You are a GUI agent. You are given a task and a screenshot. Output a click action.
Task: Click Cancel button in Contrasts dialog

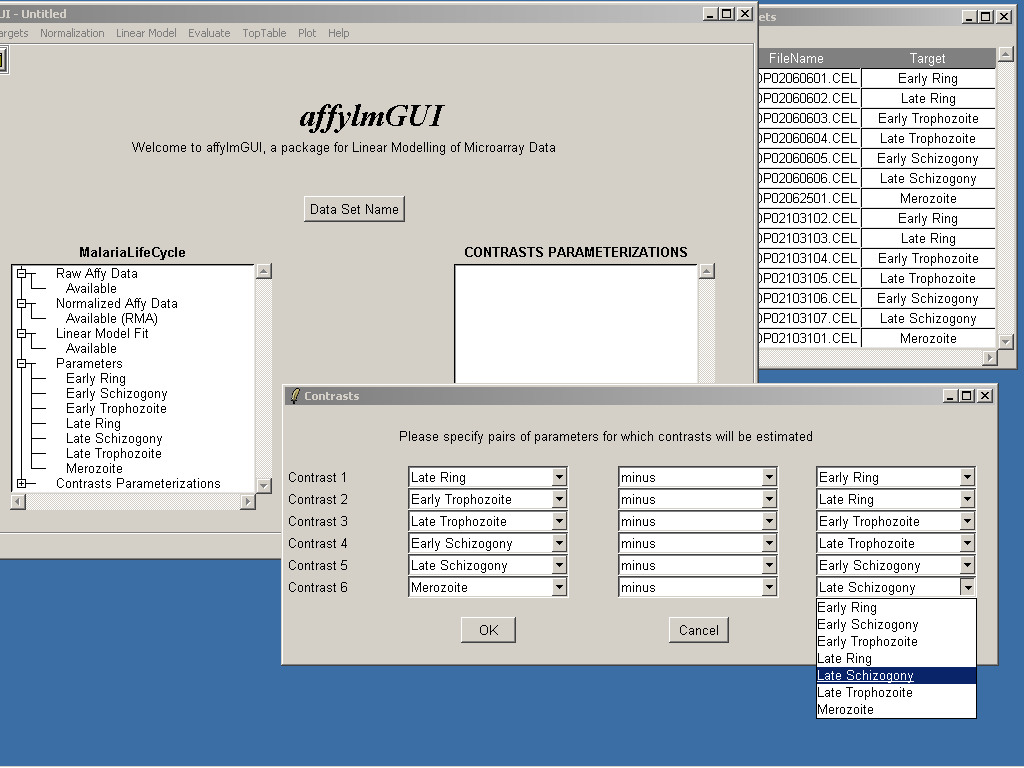coord(698,630)
